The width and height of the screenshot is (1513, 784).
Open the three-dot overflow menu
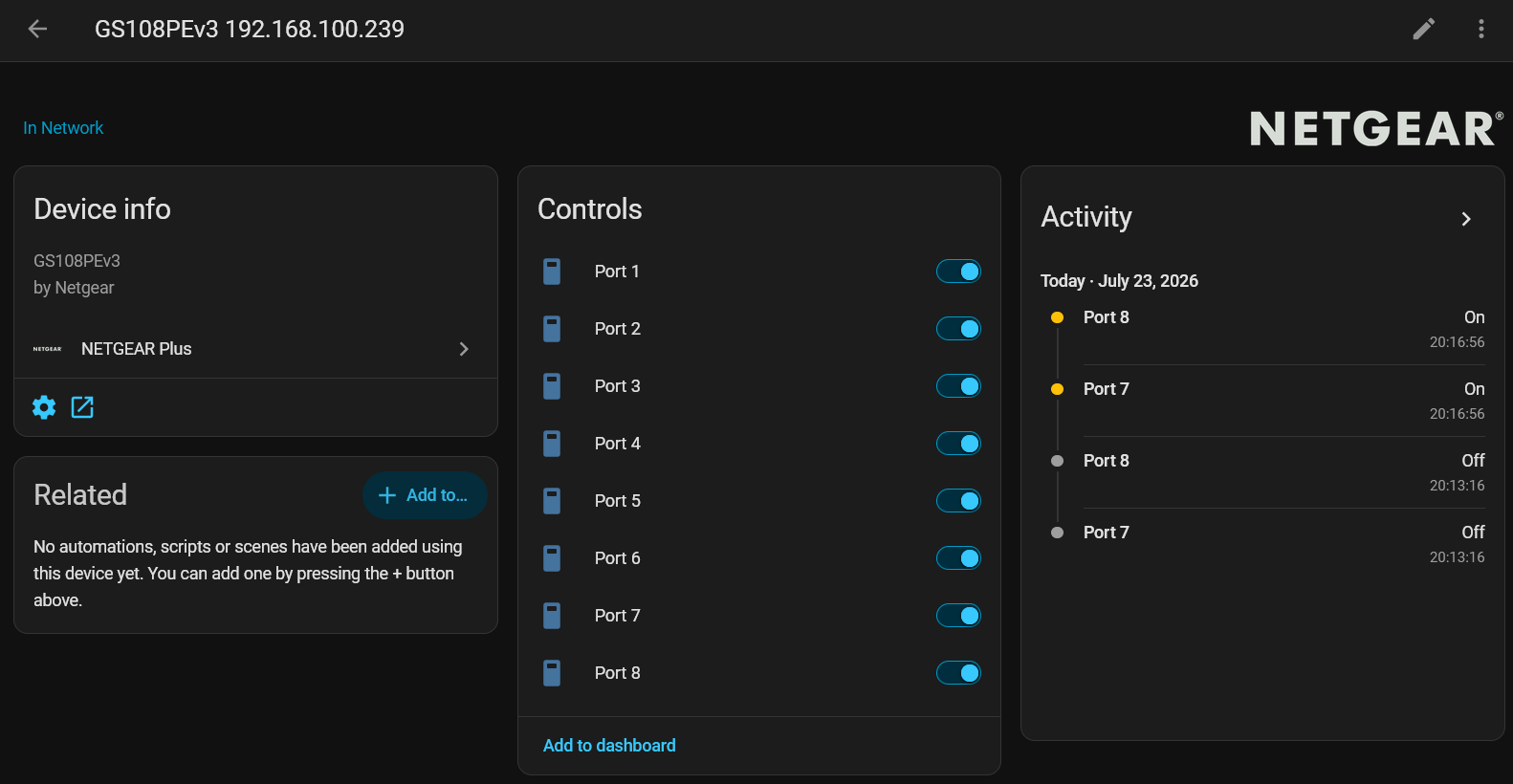pos(1481,29)
